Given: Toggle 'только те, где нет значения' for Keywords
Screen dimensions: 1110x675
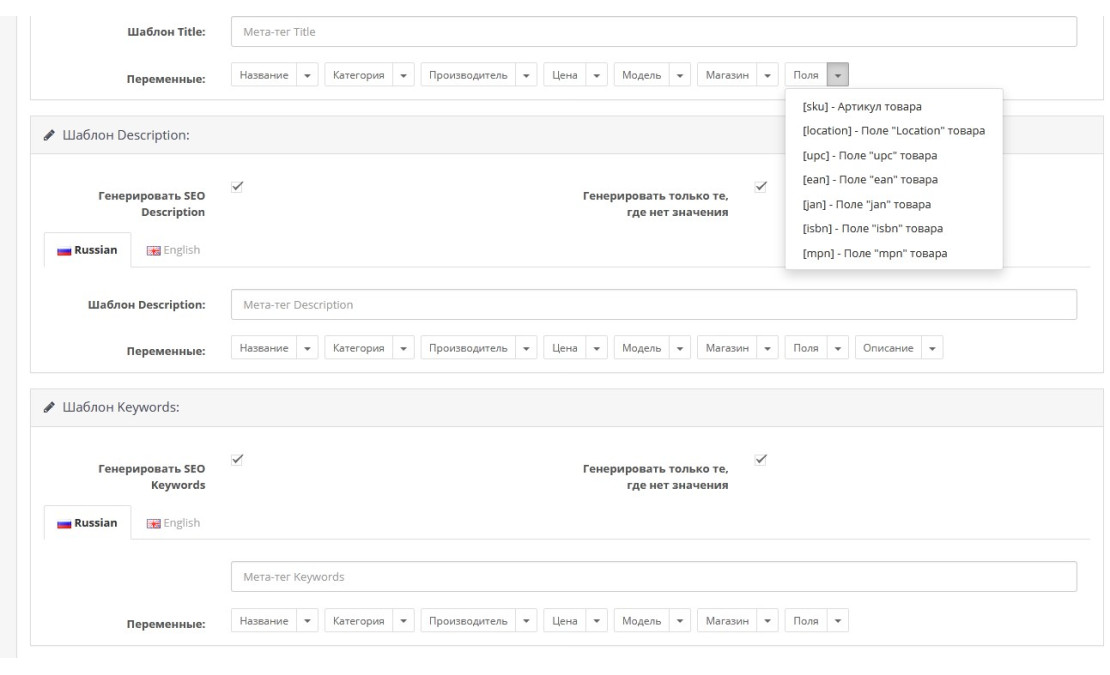Looking at the screenshot, I should tap(760, 459).
